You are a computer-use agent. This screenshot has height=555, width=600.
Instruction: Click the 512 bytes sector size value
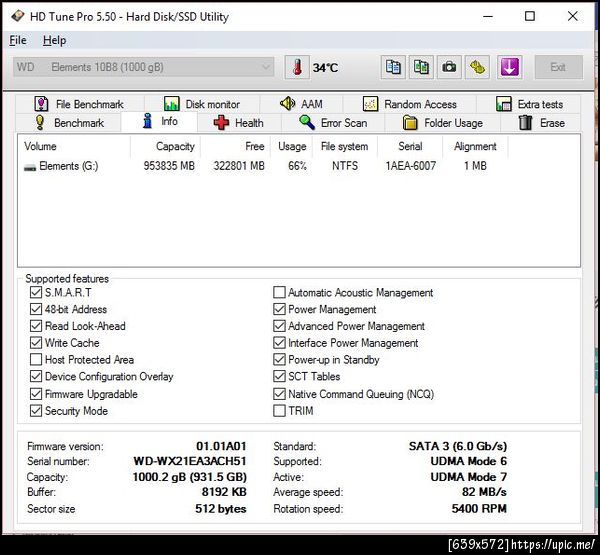point(220,509)
